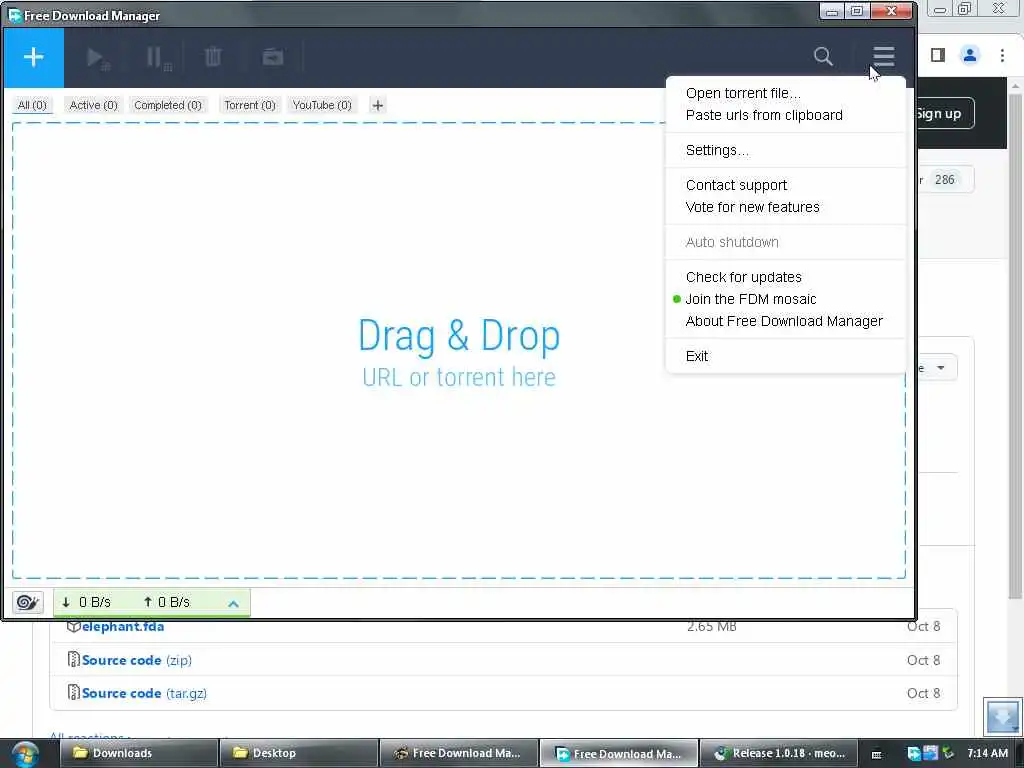Click the pause all downloads icon
Image resolution: width=1024 pixels, height=768 pixels.
pos(158,58)
